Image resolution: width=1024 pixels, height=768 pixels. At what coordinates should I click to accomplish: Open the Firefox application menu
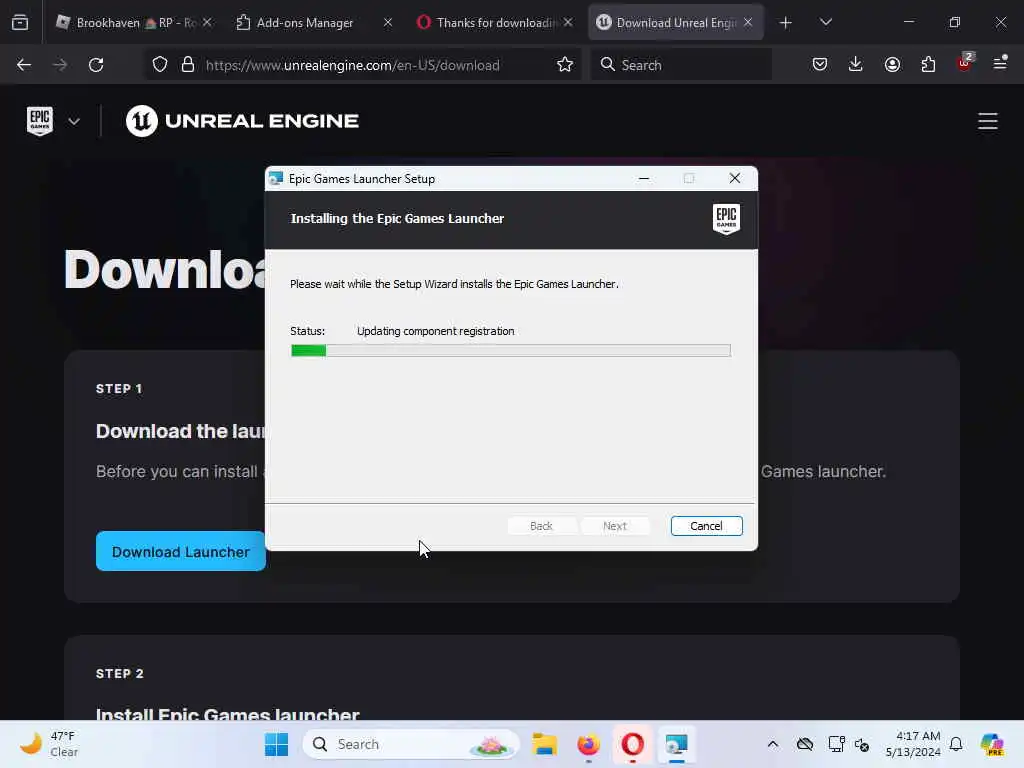coord(1000,63)
